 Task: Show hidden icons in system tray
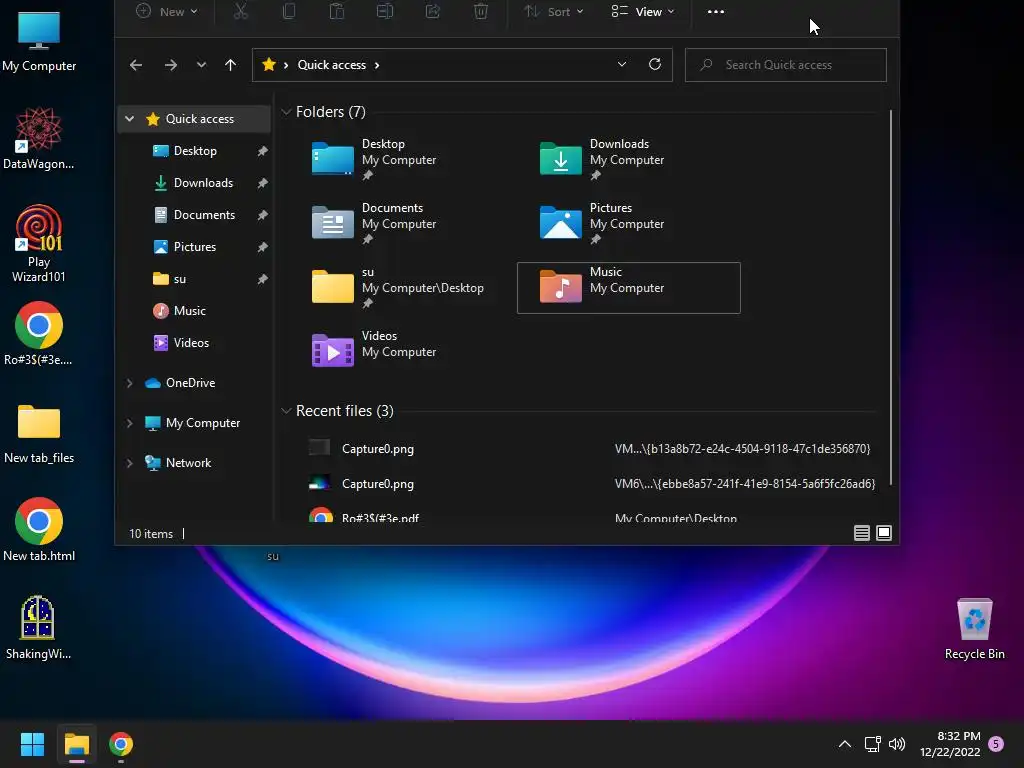(844, 744)
